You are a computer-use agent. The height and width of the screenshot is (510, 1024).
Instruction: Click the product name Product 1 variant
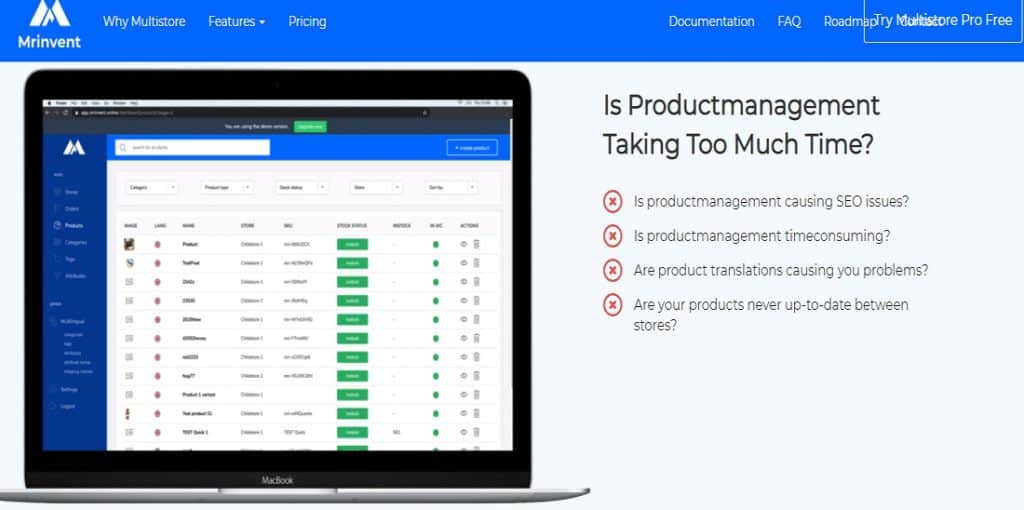(199, 395)
